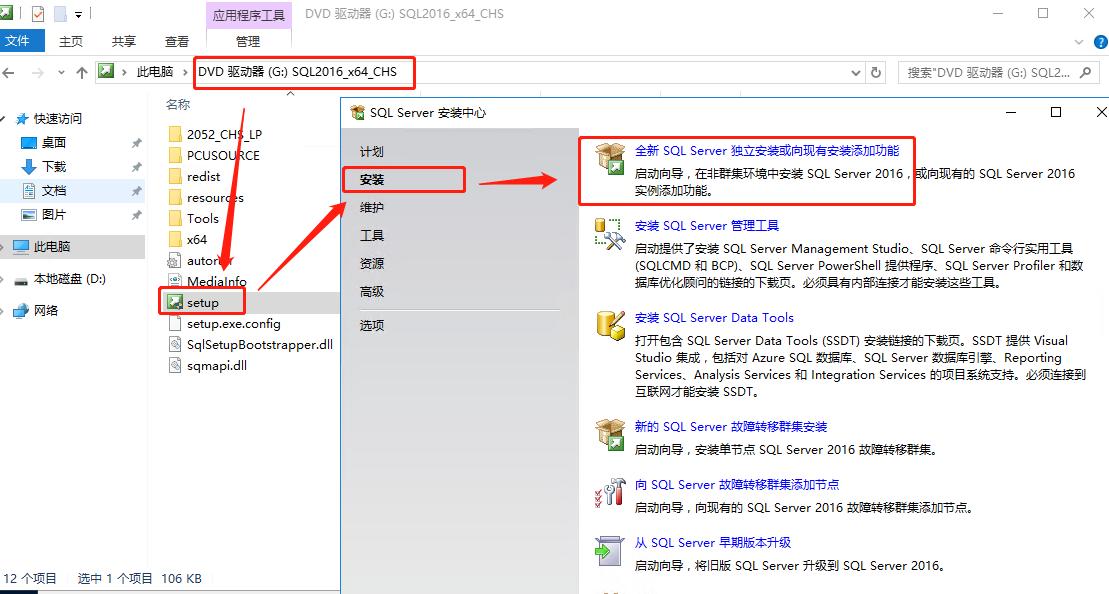Expand the address bar history dropdown

pyautogui.click(x=855, y=72)
